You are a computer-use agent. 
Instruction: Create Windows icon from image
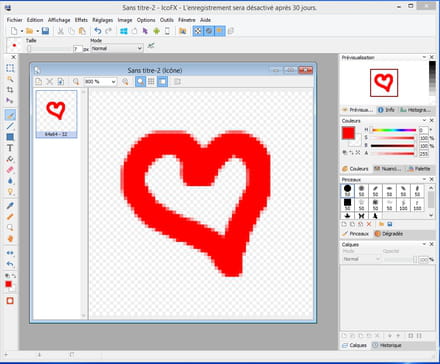(124, 31)
